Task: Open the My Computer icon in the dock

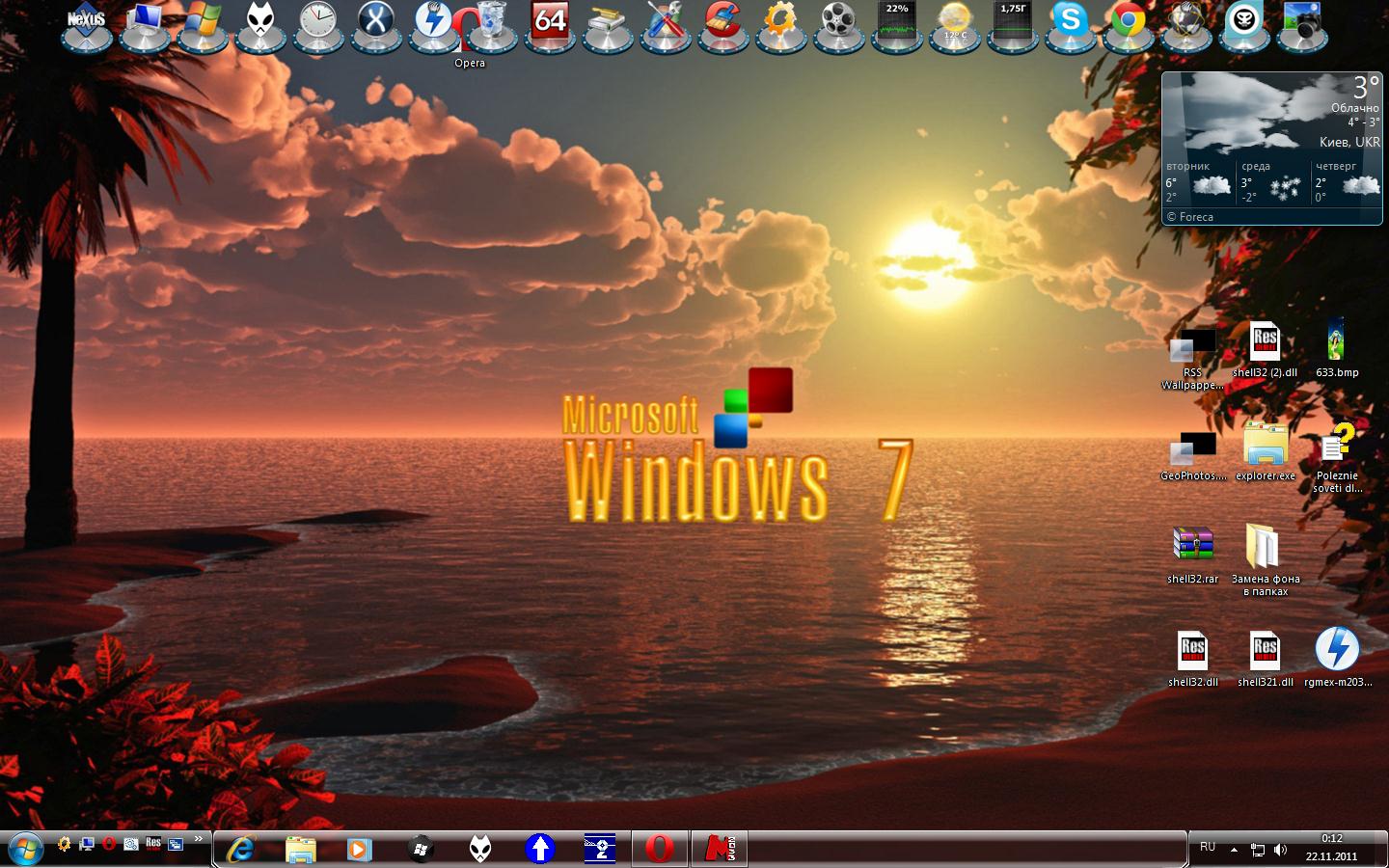Action: tap(145, 25)
